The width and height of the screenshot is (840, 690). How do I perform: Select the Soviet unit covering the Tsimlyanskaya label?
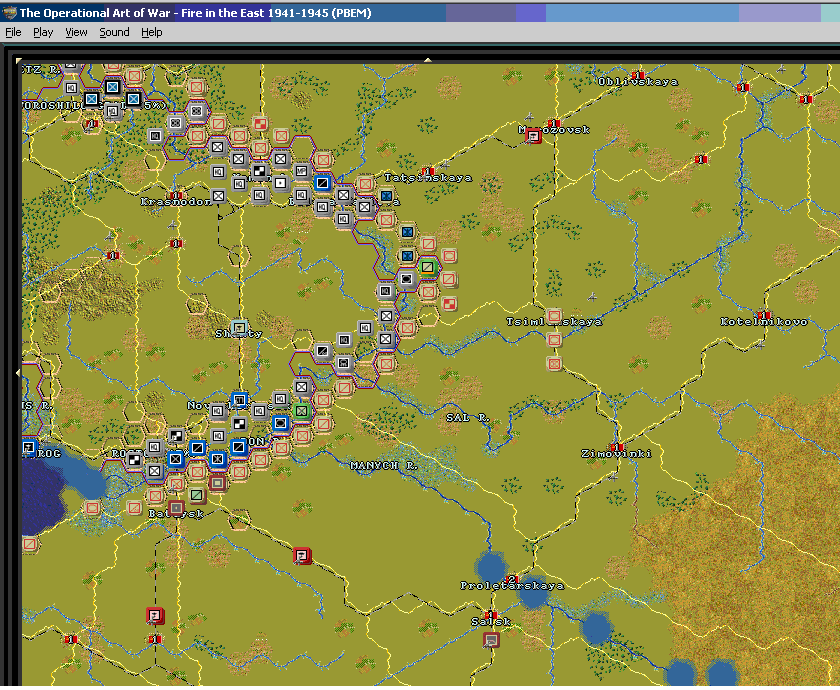[554, 316]
